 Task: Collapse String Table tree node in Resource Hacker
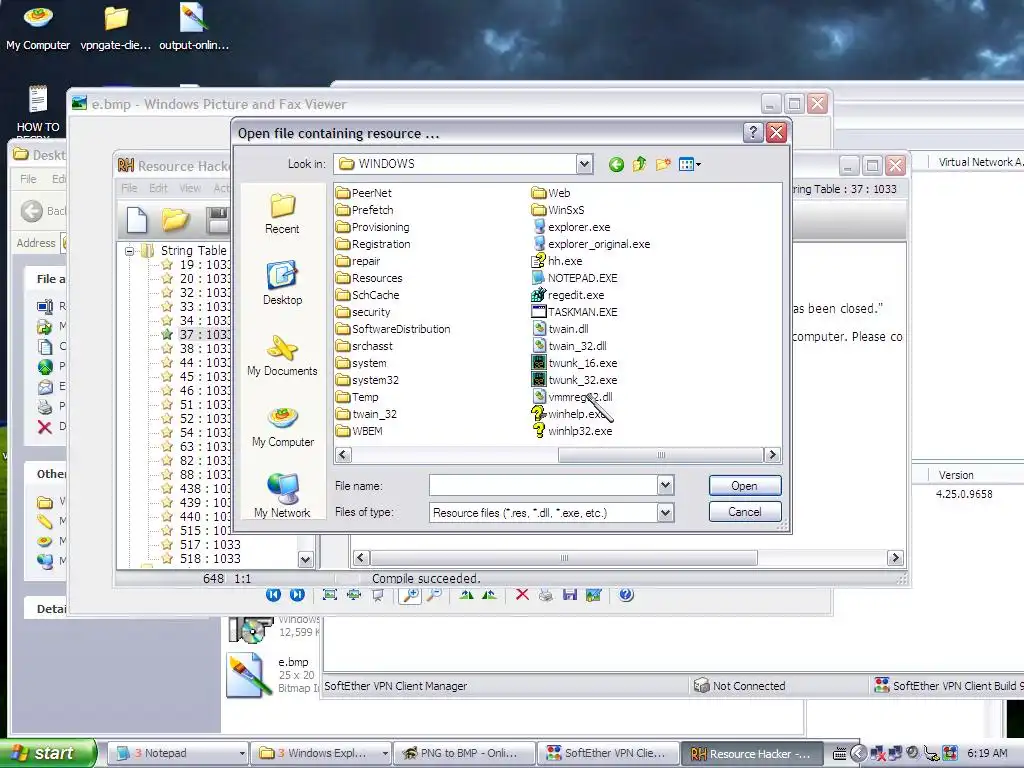click(129, 251)
